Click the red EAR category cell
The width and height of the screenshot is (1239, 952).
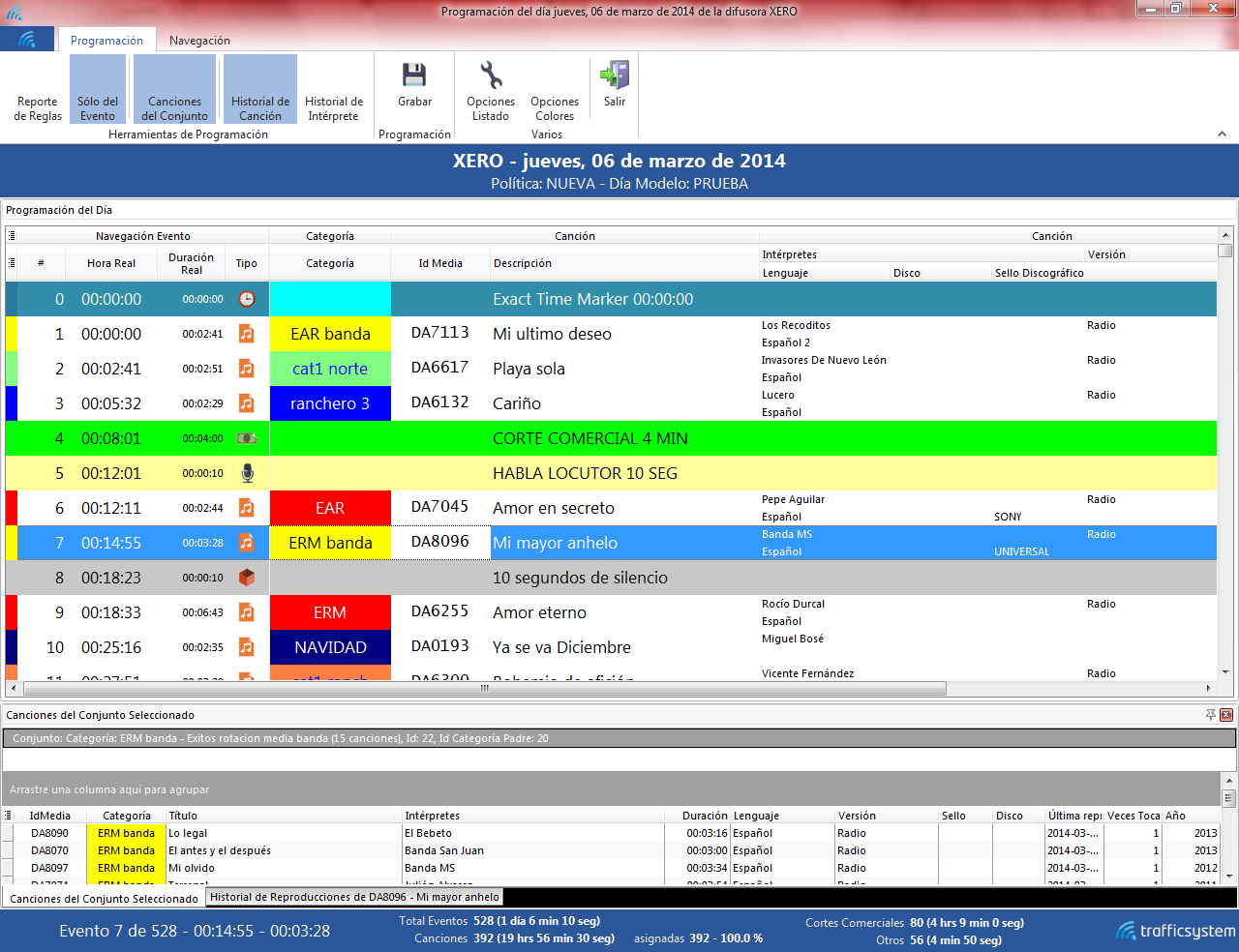[330, 508]
